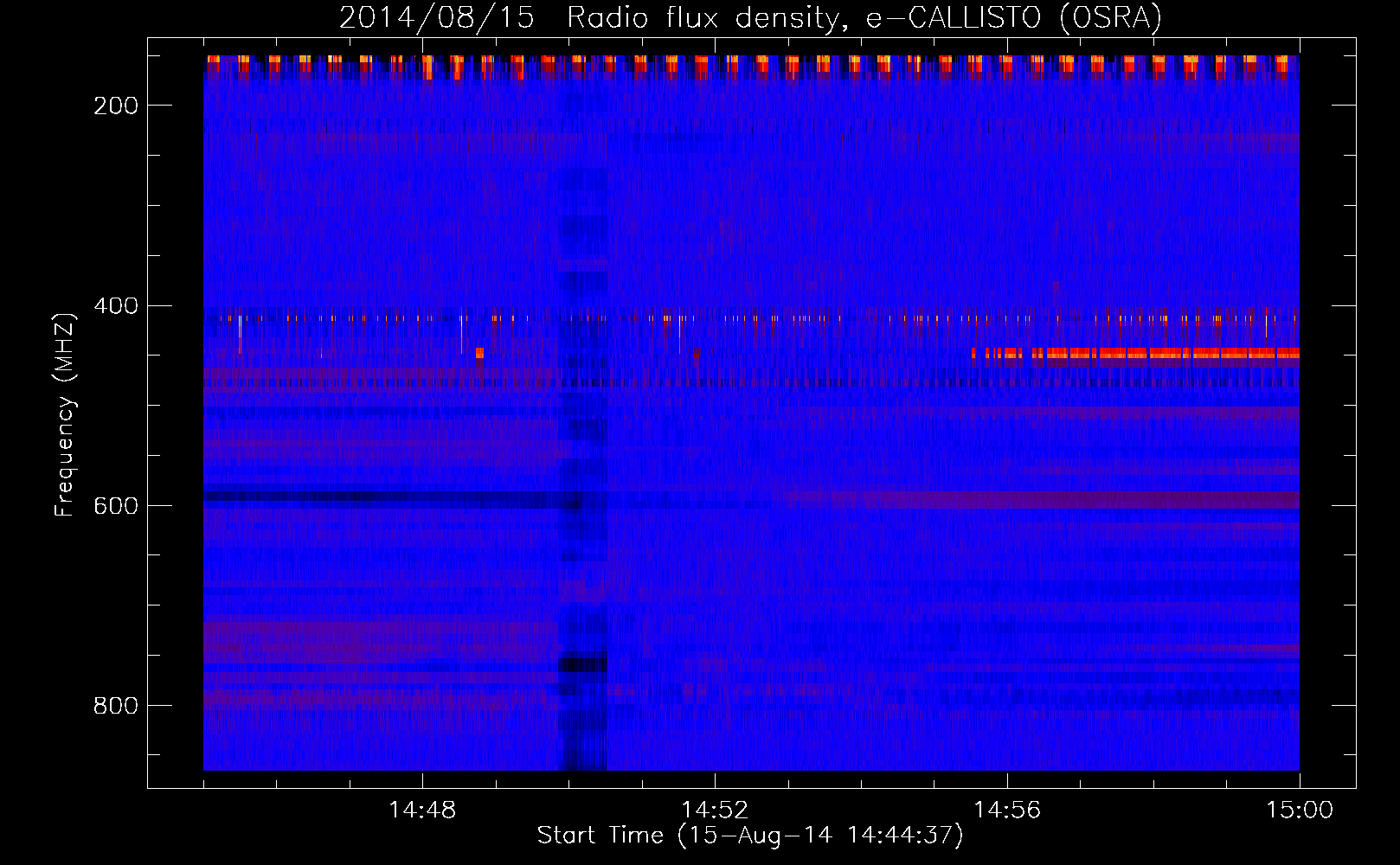The width and height of the screenshot is (1400, 865).
Task: Click the bright red emission band near 450 MHz
Action: point(1135,353)
